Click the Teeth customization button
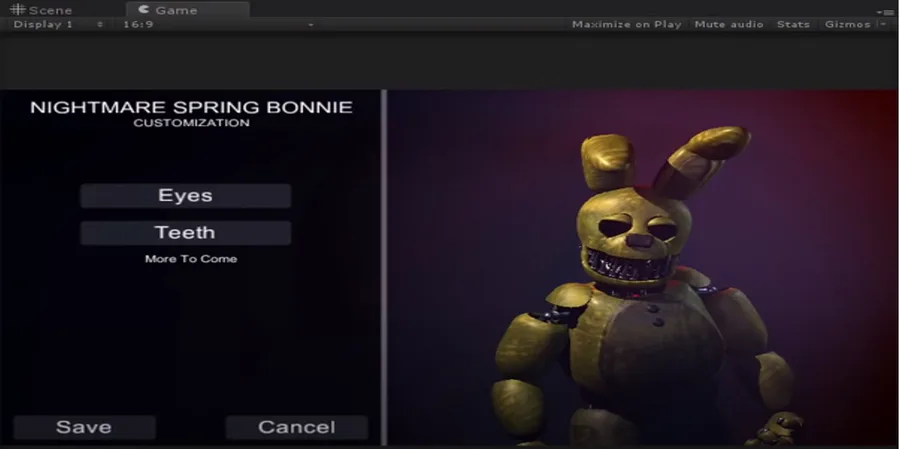This screenshot has width=900, height=449. pyautogui.click(x=185, y=233)
